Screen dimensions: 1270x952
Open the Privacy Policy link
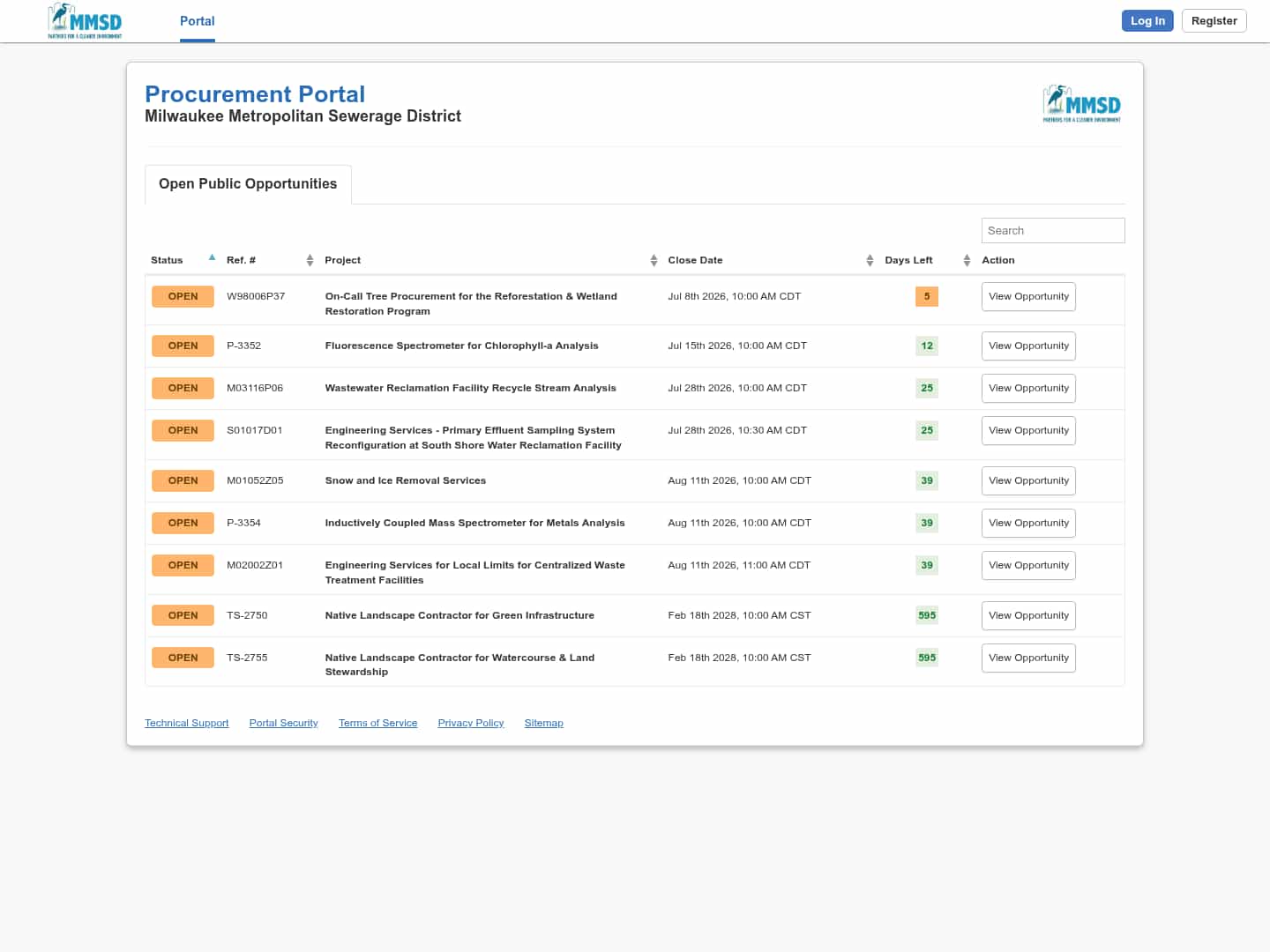(x=471, y=723)
